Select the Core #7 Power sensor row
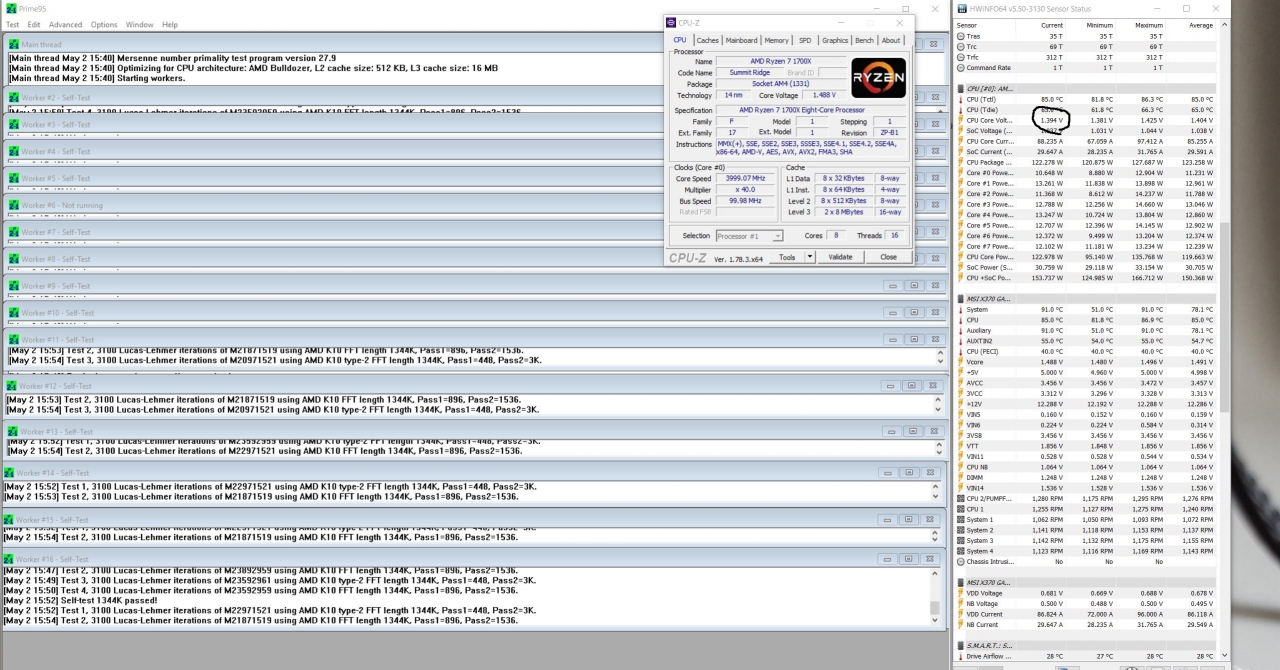1280x670 pixels. click(1086, 246)
